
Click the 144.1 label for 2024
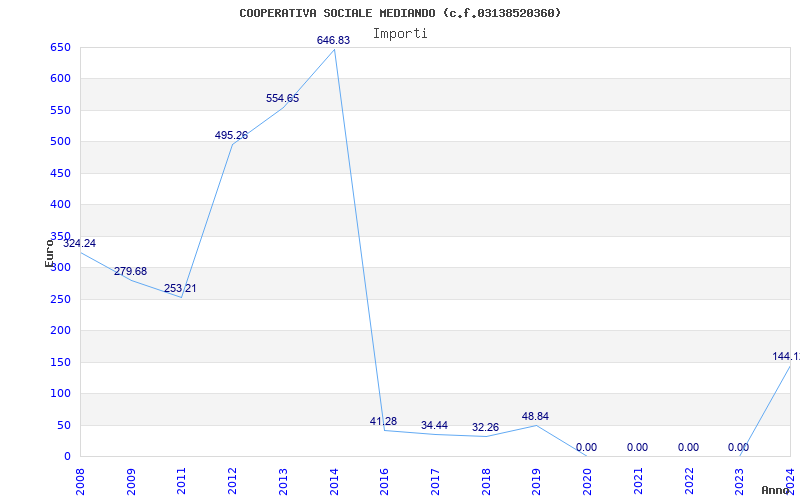pyautogui.click(x=786, y=356)
